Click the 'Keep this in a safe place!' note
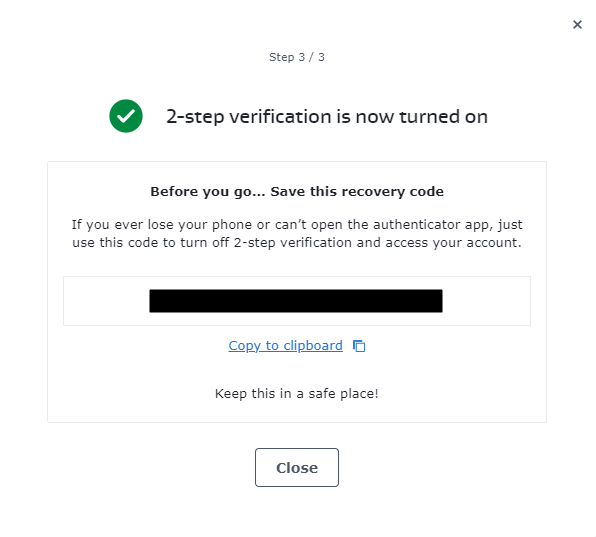This screenshot has width=596, height=537. pyautogui.click(x=297, y=394)
